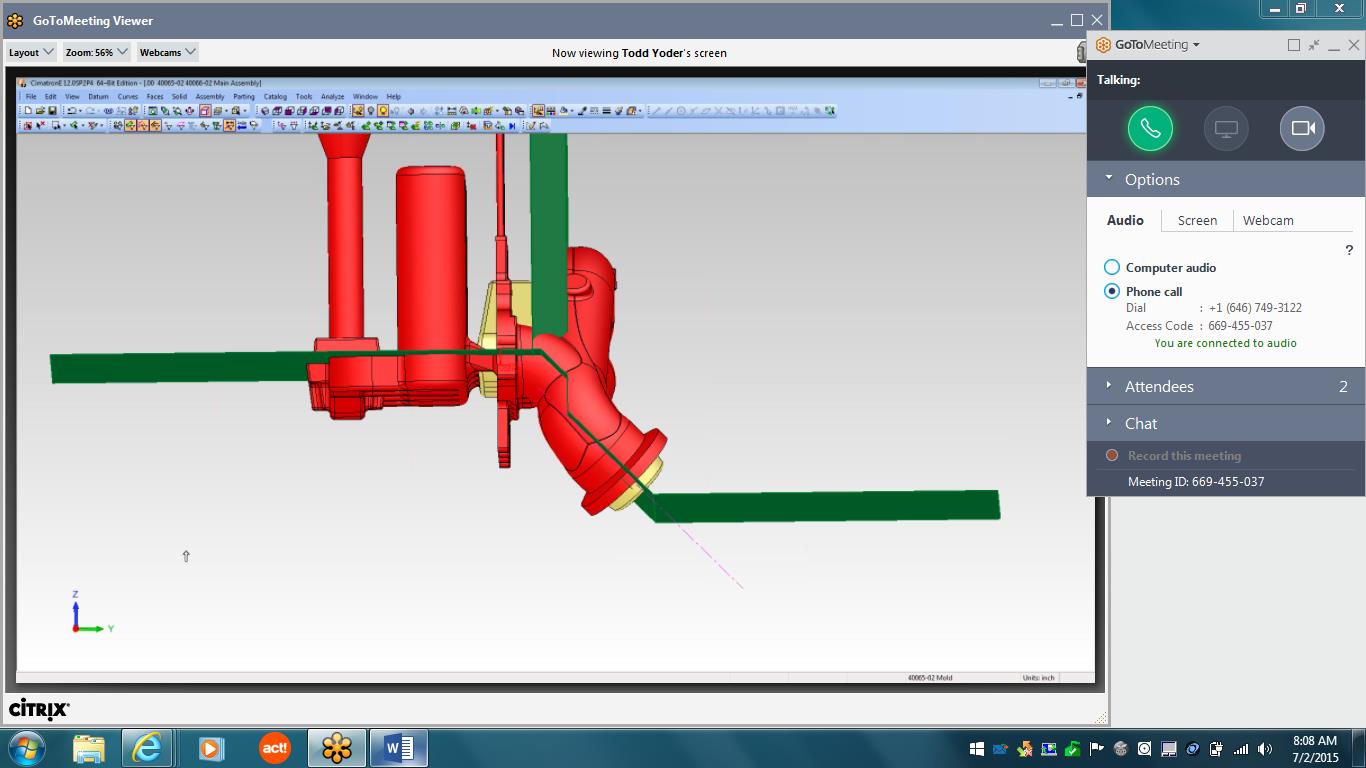Switch to the Webcam tab

click(1268, 220)
